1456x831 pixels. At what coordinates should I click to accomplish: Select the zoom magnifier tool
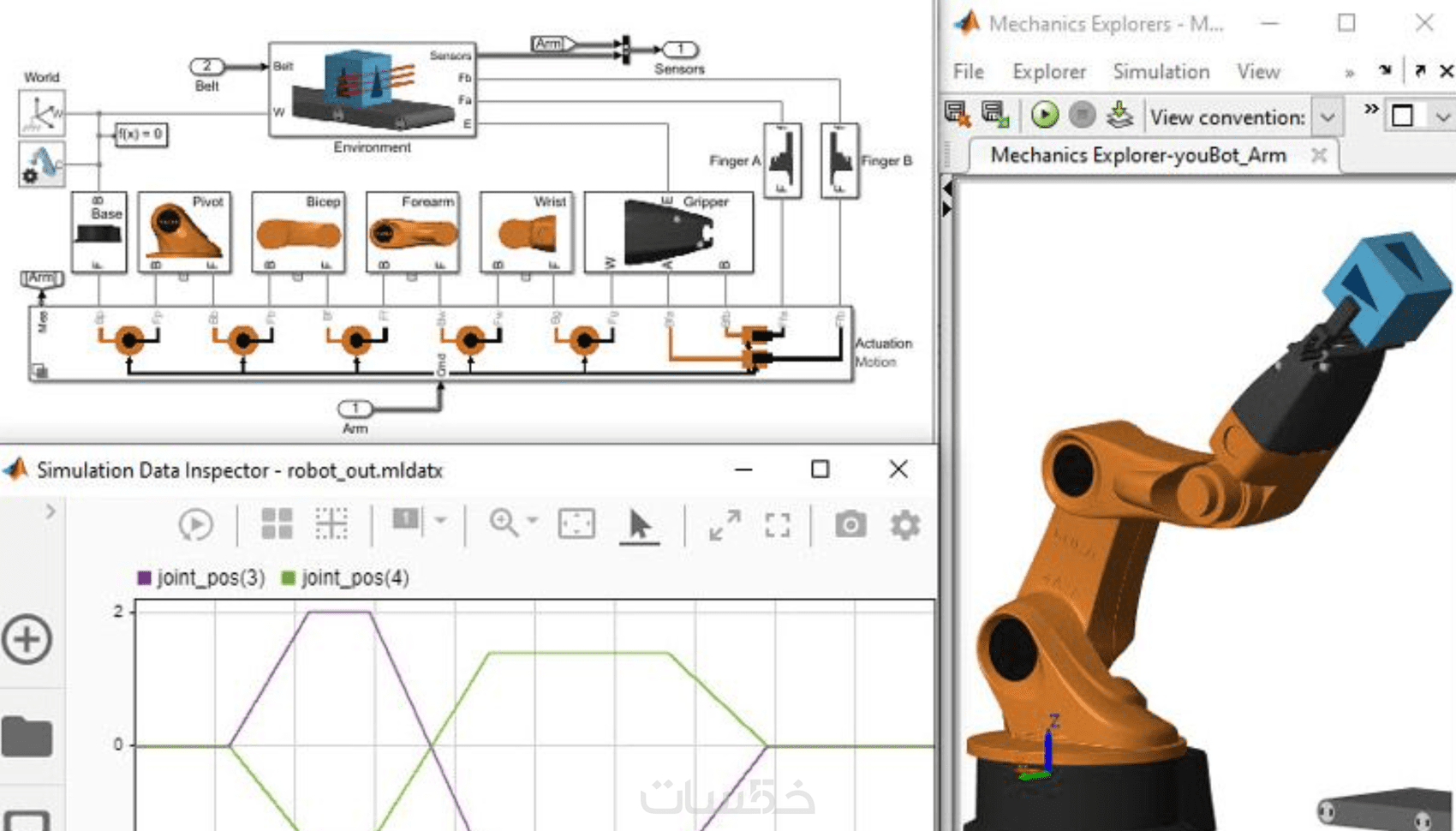pos(504,523)
